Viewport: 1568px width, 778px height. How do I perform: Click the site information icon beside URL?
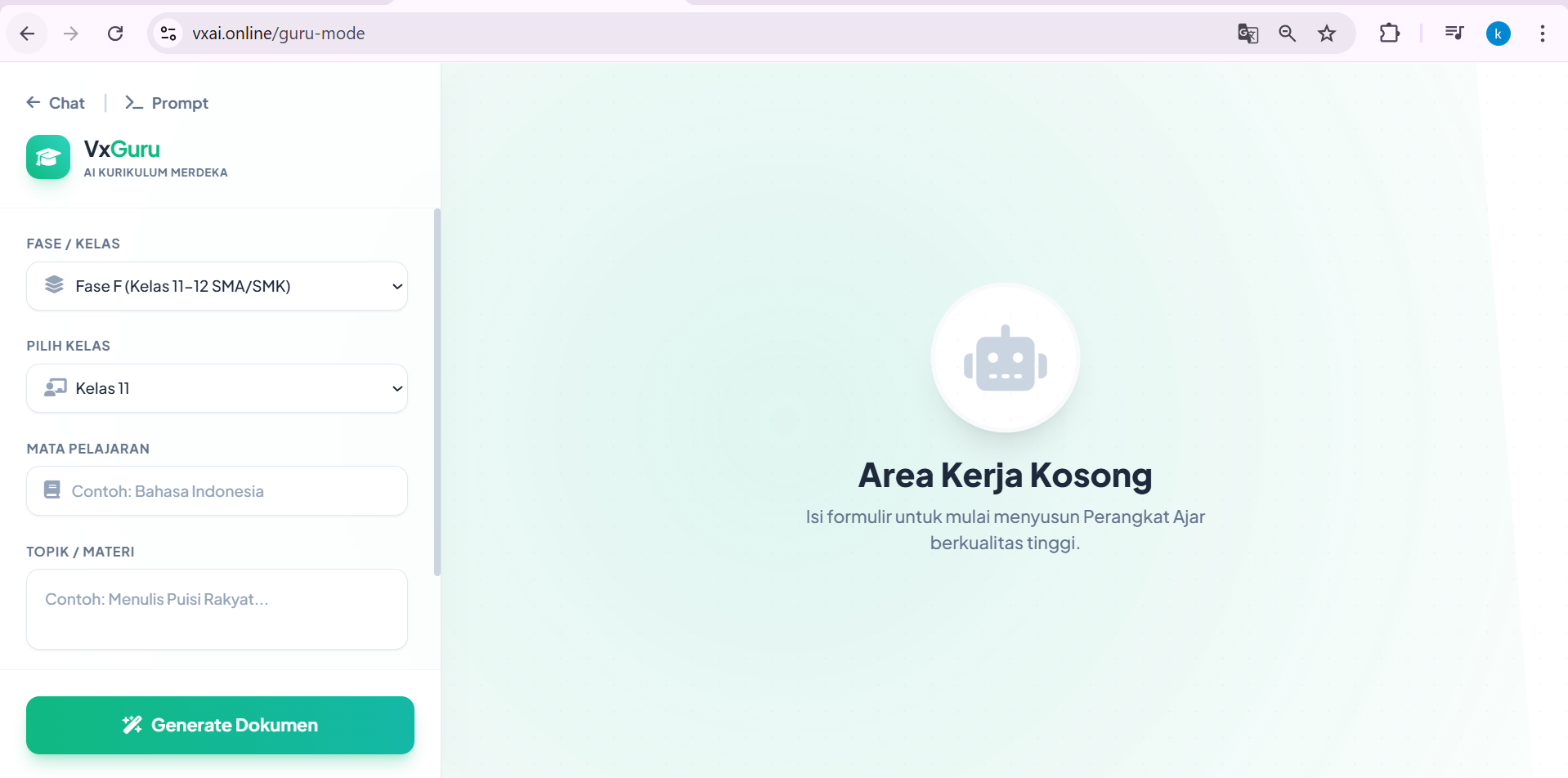[168, 34]
